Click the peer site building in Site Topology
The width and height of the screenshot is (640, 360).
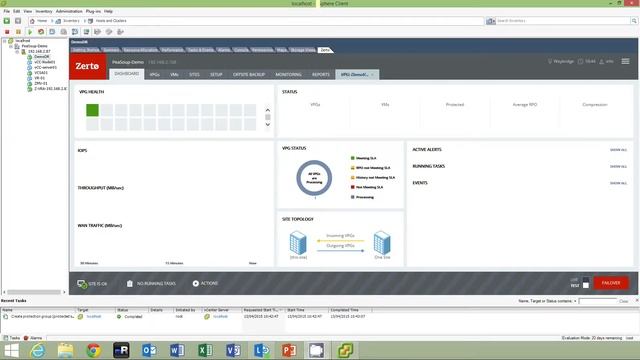(382, 243)
